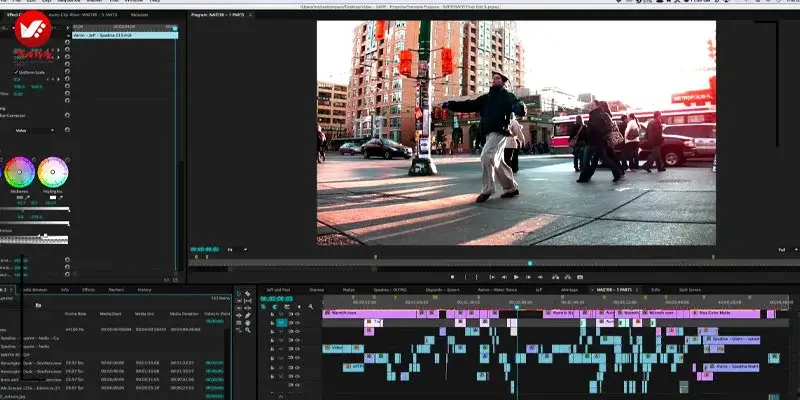This screenshot has height=400, width=800.
Task: Open timeline display settings wrench
Action: [310, 307]
